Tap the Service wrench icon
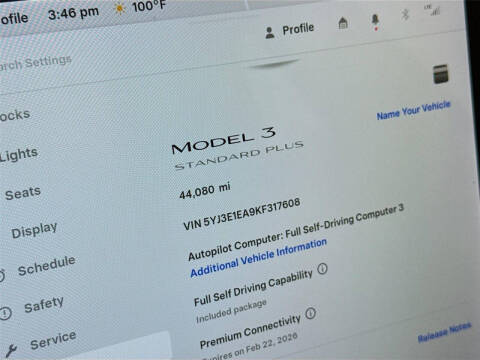480x360 pixels. tap(11, 351)
